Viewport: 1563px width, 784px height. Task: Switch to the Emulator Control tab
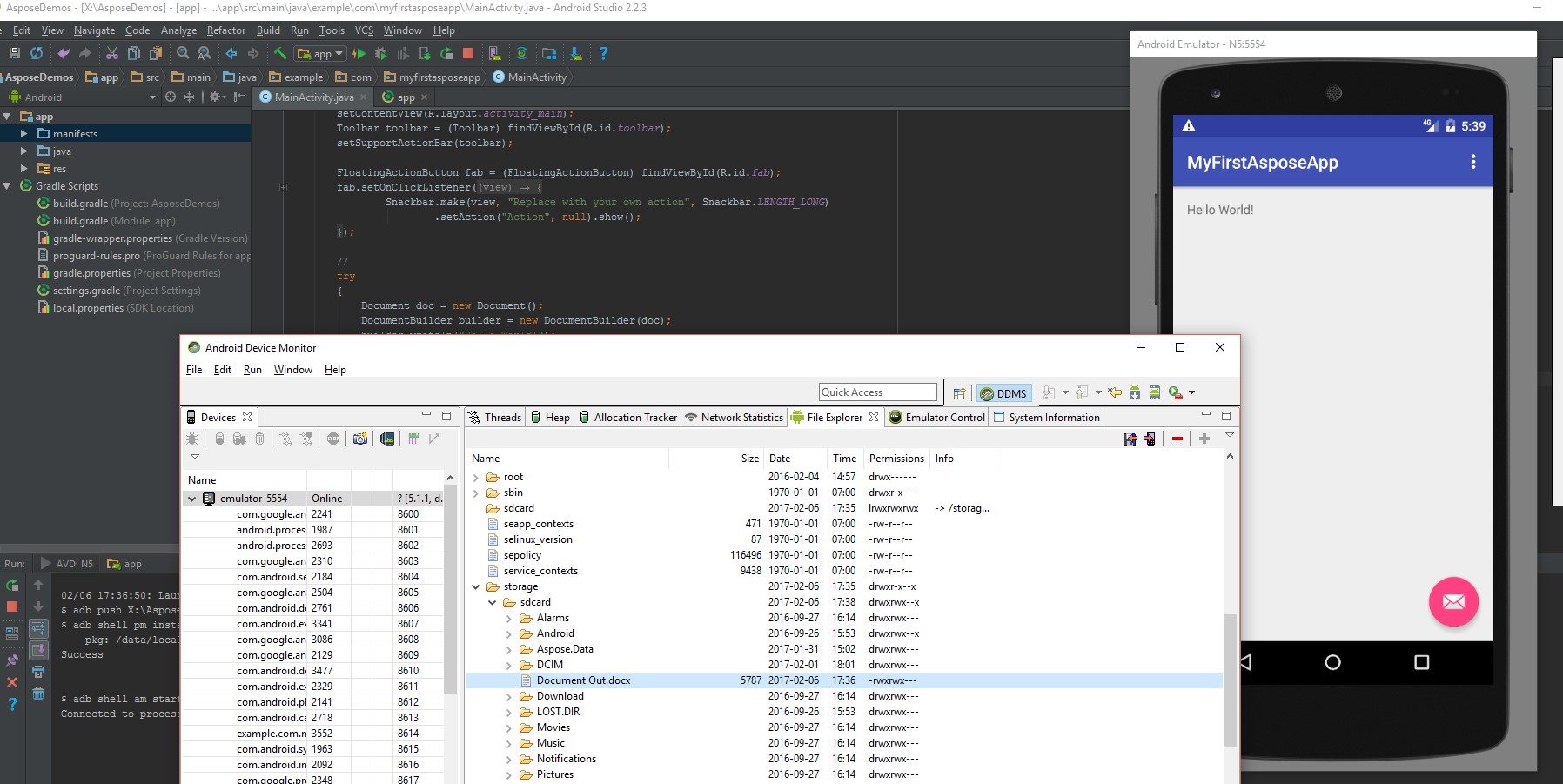coord(936,417)
